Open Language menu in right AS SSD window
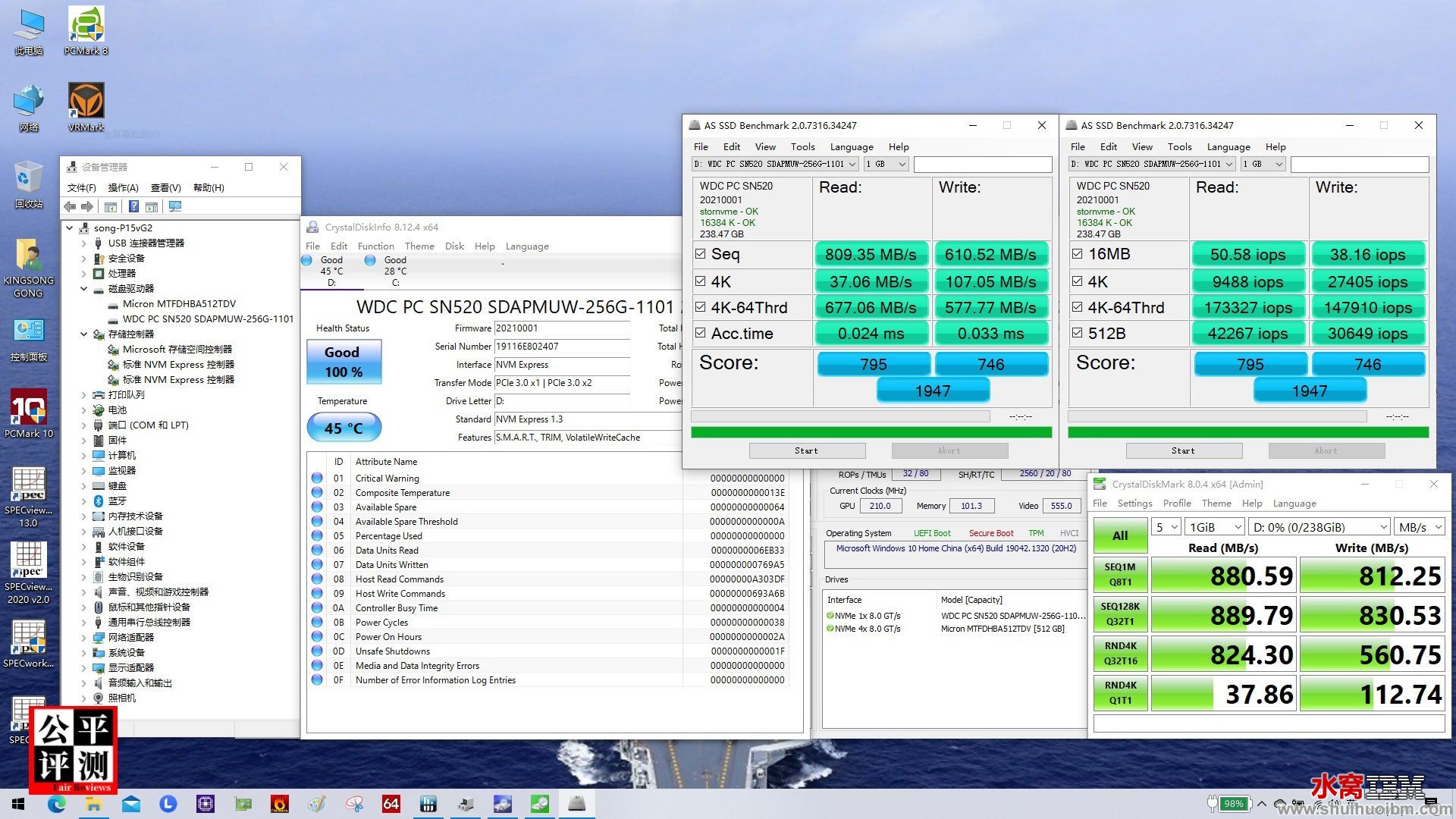The image size is (1456, 819). tap(1228, 147)
